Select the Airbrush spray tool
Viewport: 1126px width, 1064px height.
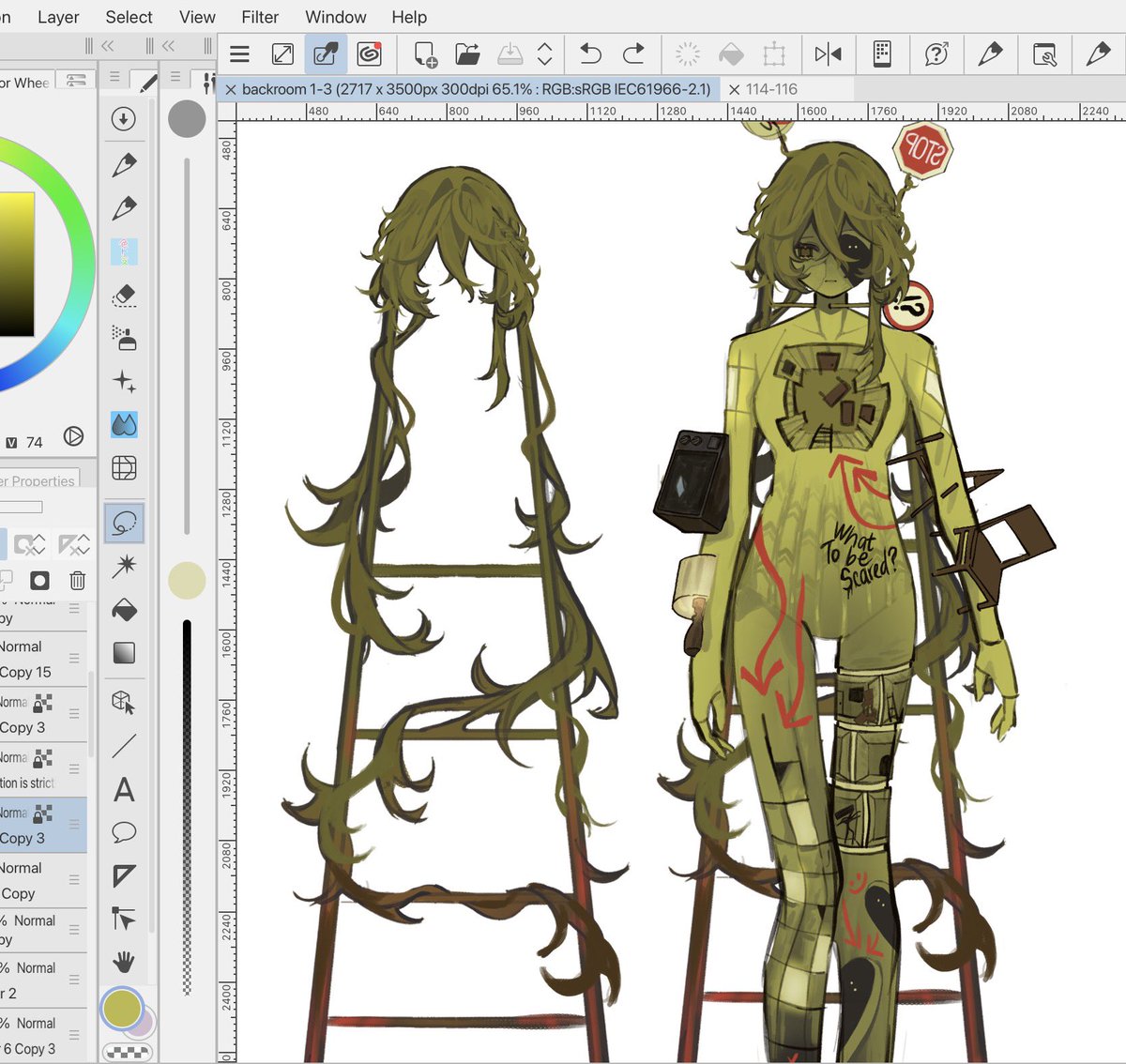pyautogui.click(x=124, y=338)
